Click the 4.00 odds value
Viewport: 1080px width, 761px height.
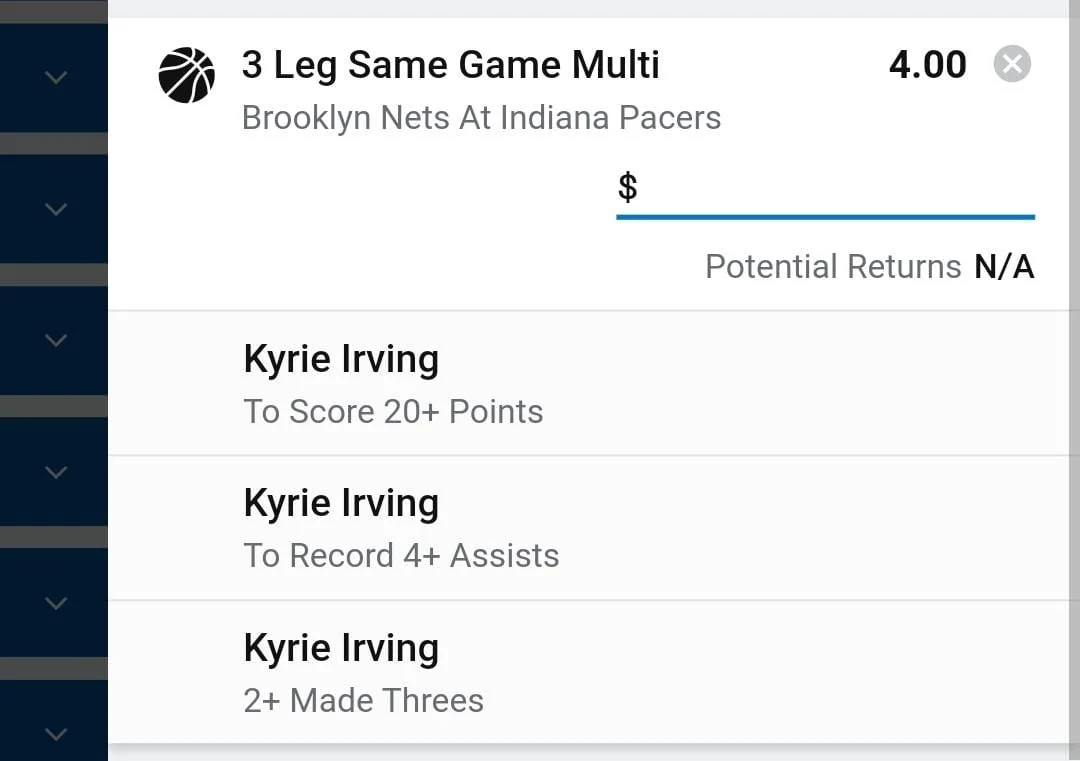[927, 65]
